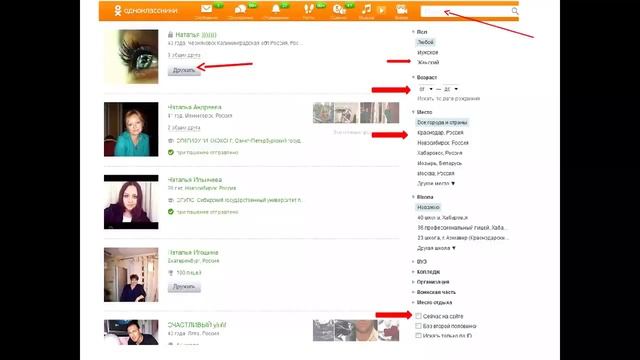Viewport: 640px width, 360px height.
Task: Select 'Краснодар, Россия' place filter
Action: coord(440,133)
